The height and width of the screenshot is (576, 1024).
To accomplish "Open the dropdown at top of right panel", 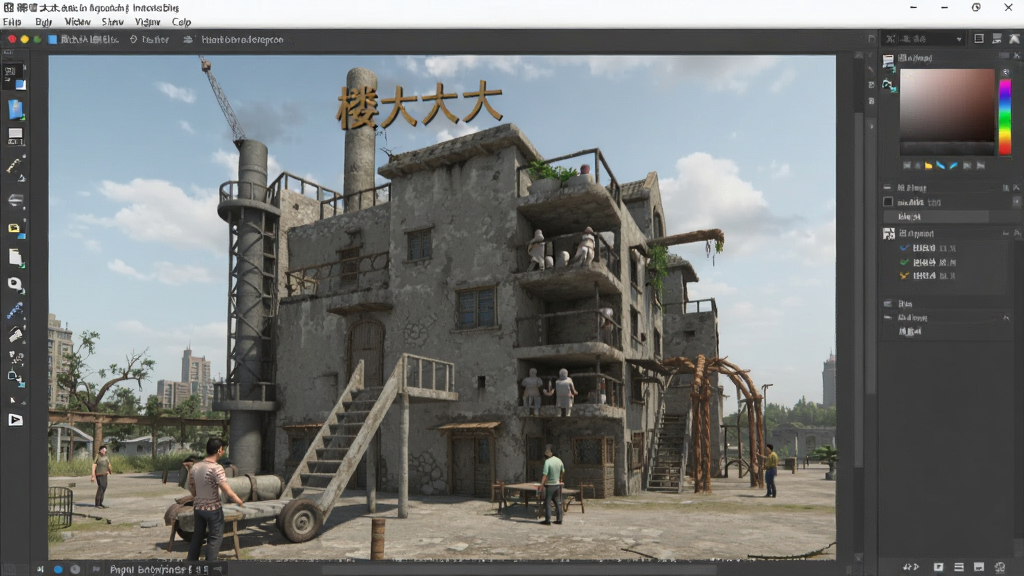I will [x=923, y=39].
